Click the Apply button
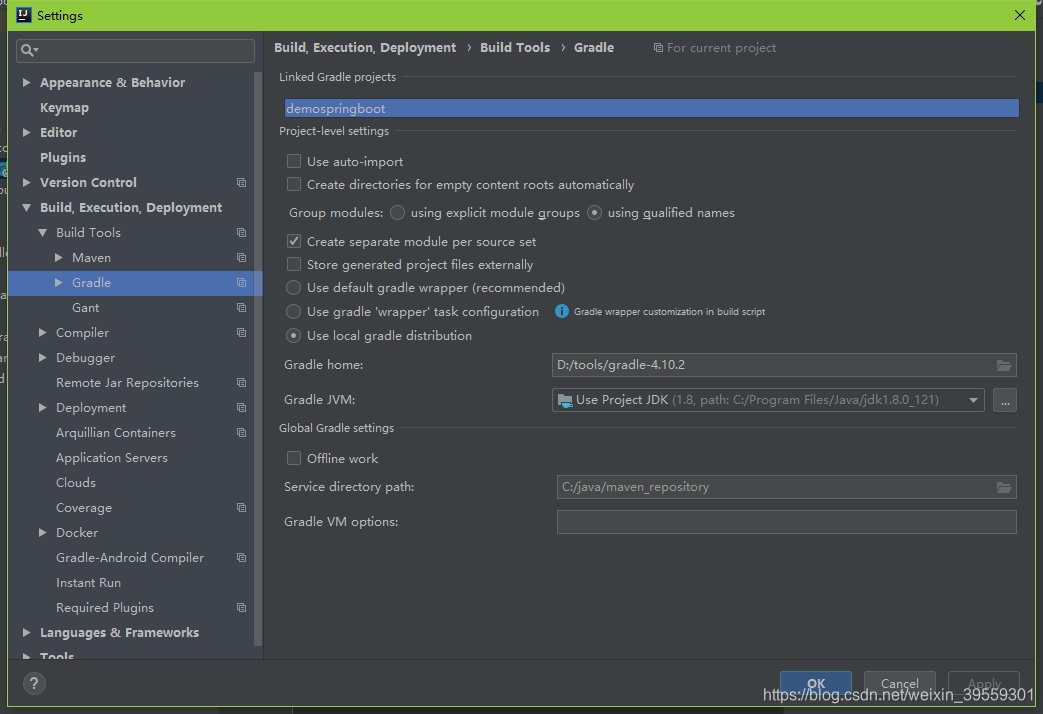Viewport: 1043px width, 714px height. [984, 683]
